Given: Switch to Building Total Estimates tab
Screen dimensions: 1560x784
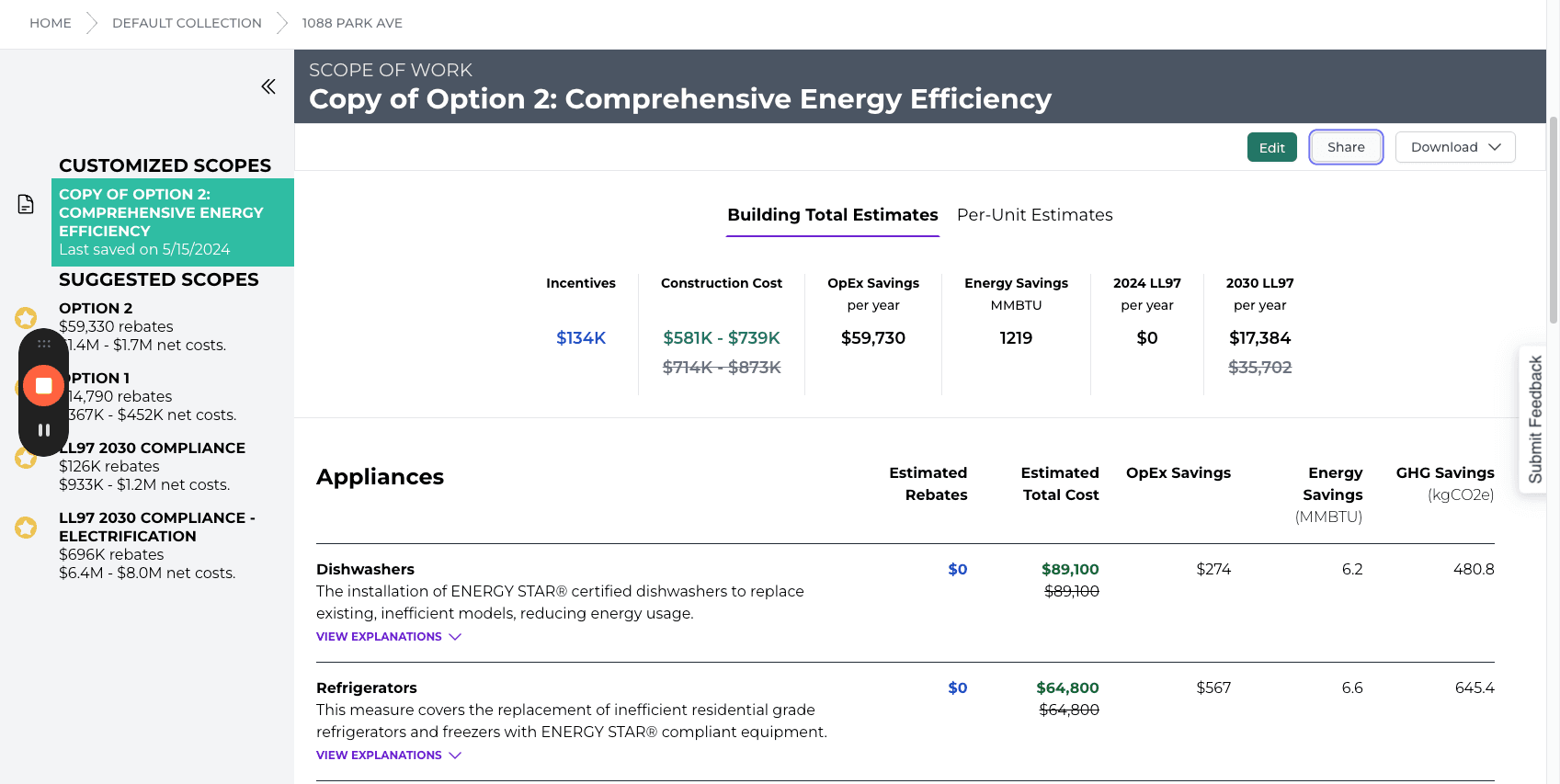Looking at the screenshot, I should pos(833,215).
